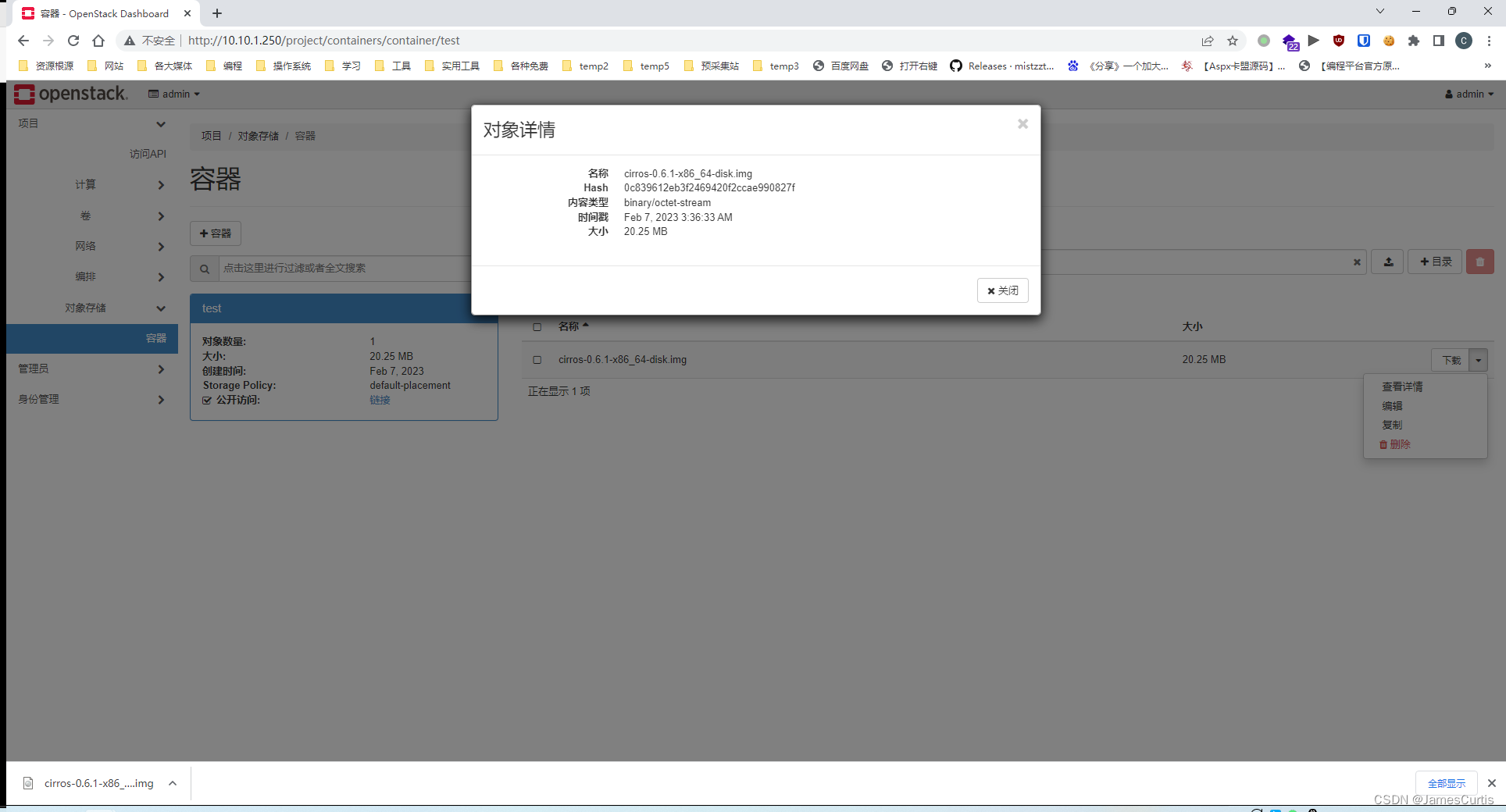The image size is (1506, 812).
Task: Show more bookmarks with the chevron
Action: tap(1488, 66)
